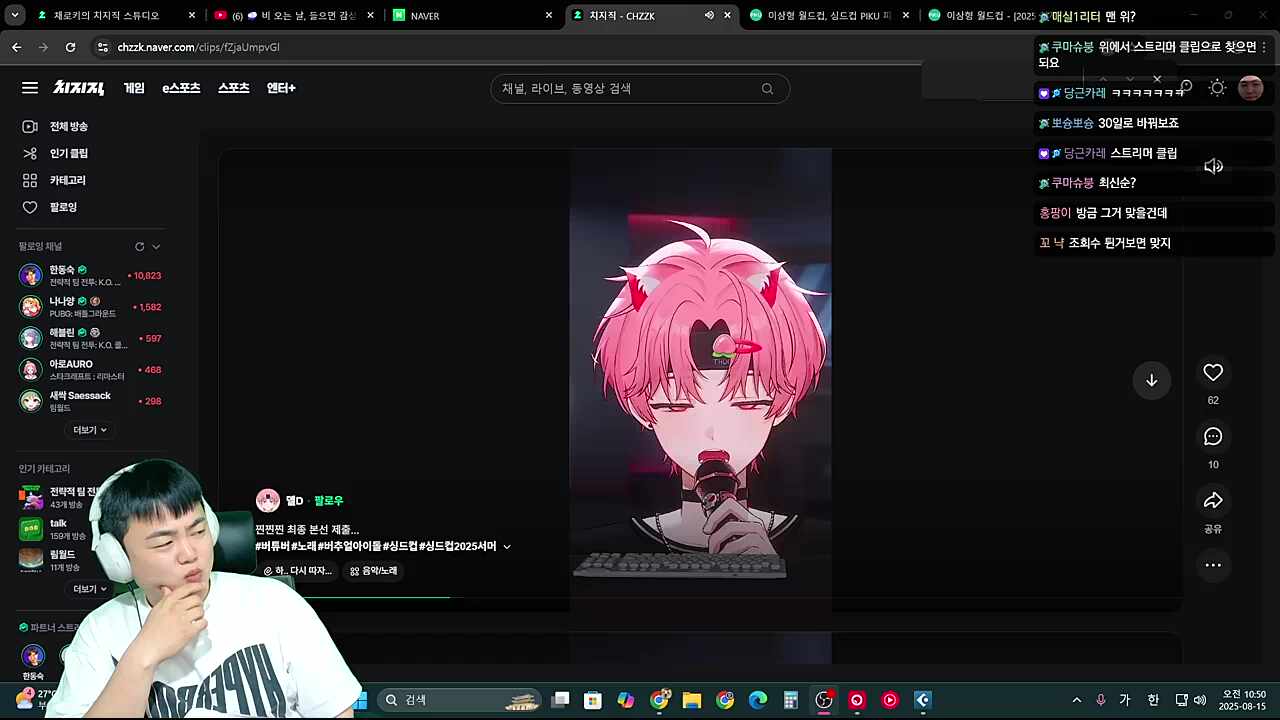Mute the Chzzk tab audio indicator

(x=709, y=16)
